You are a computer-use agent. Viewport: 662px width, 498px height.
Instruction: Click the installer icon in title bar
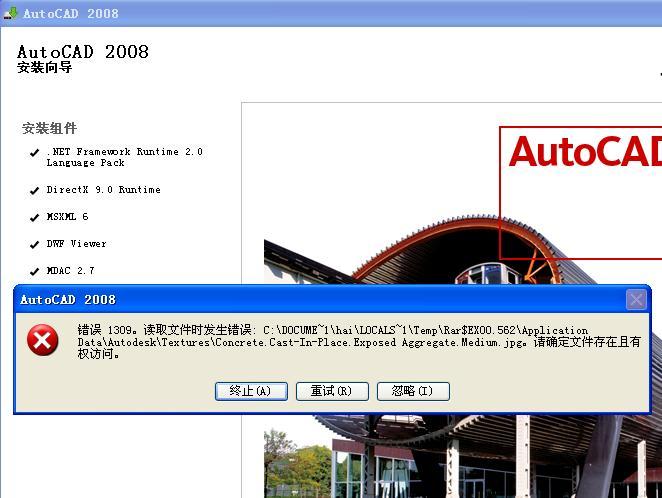[11, 13]
